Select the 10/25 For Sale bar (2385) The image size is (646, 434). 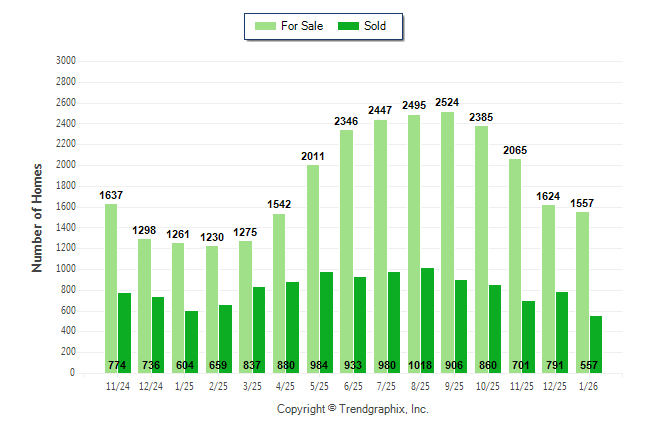pyautogui.click(x=481, y=249)
